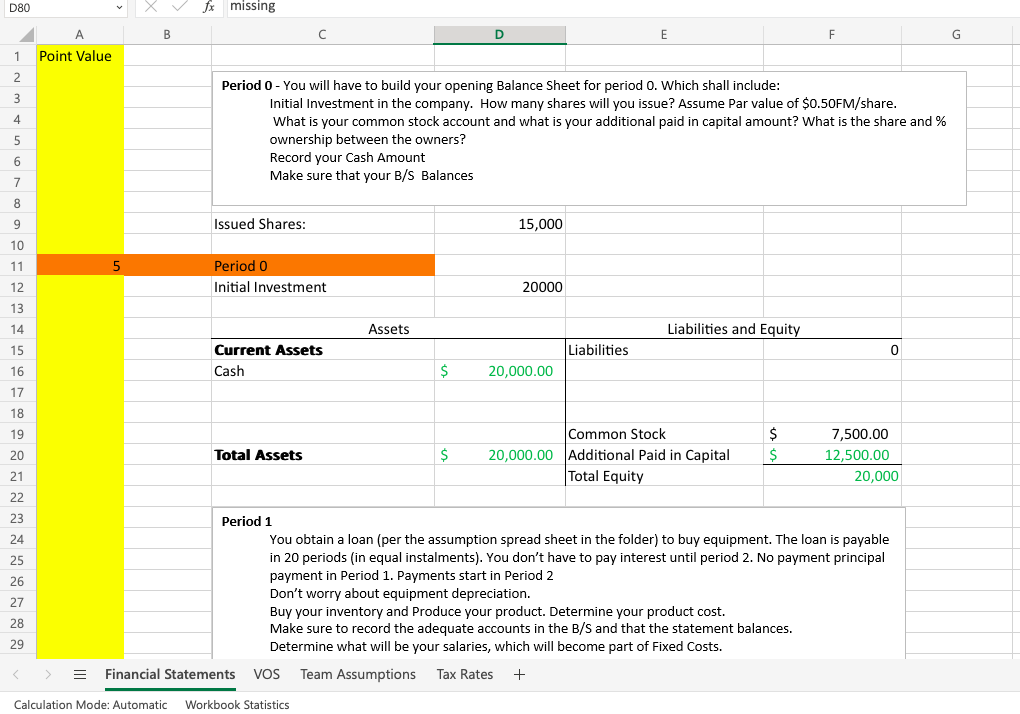The width and height of the screenshot is (1020, 714).
Task: Click the next sheet navigation arrow
Action: click(47, 674)
